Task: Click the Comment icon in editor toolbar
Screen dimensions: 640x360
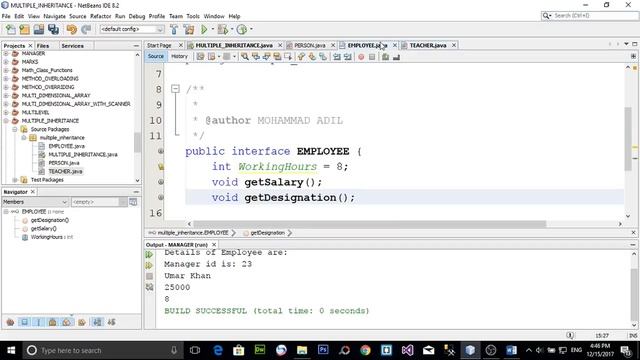Action: 385,57
